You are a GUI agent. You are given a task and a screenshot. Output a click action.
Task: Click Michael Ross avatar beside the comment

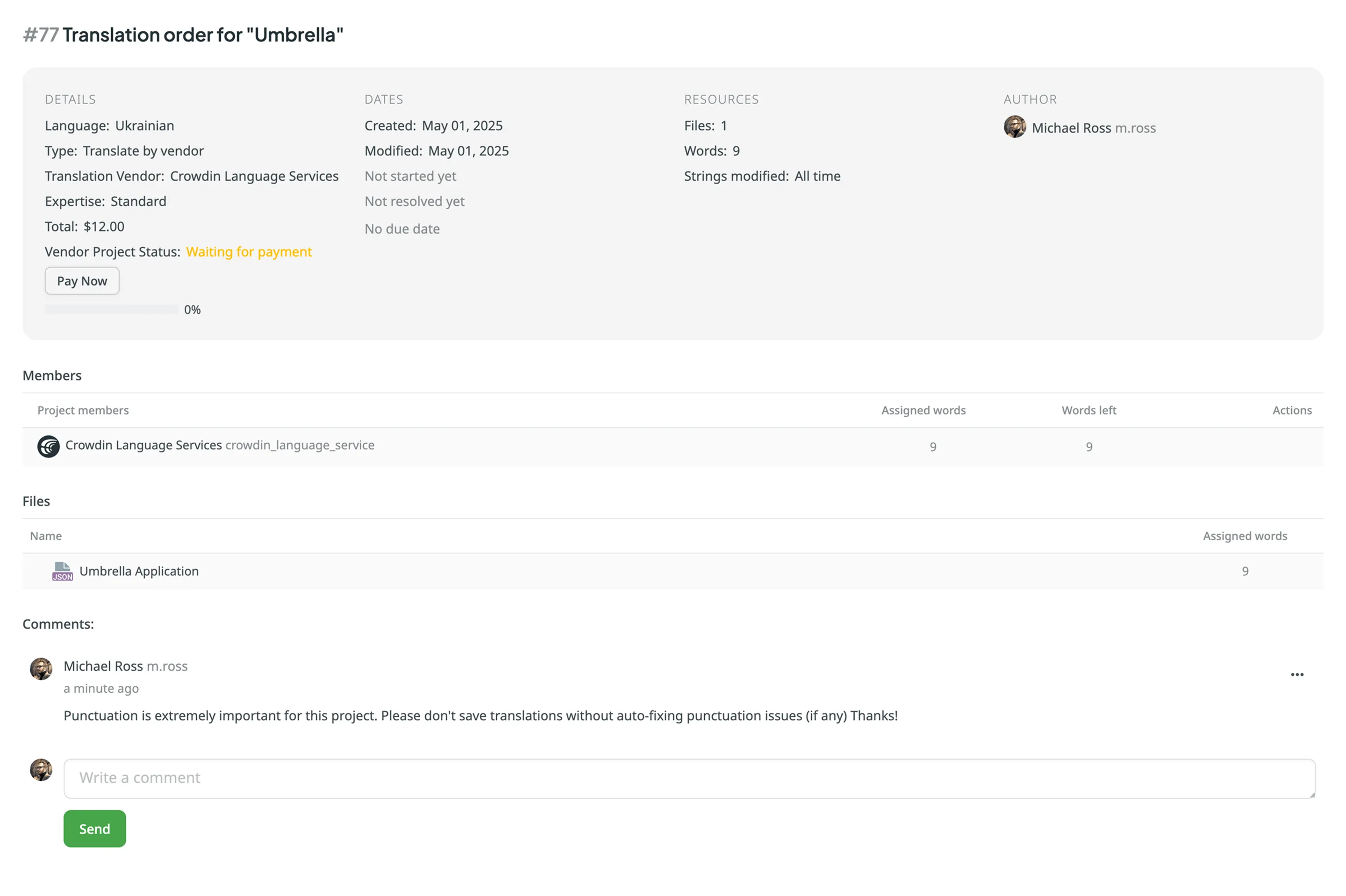(41, 668)
